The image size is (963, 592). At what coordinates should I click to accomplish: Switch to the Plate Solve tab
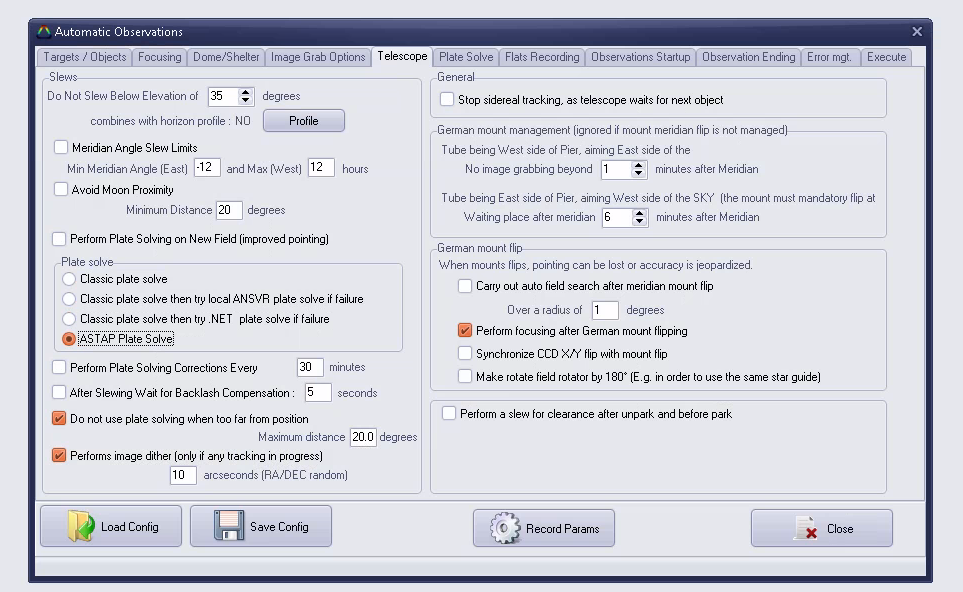click(466, 57)
